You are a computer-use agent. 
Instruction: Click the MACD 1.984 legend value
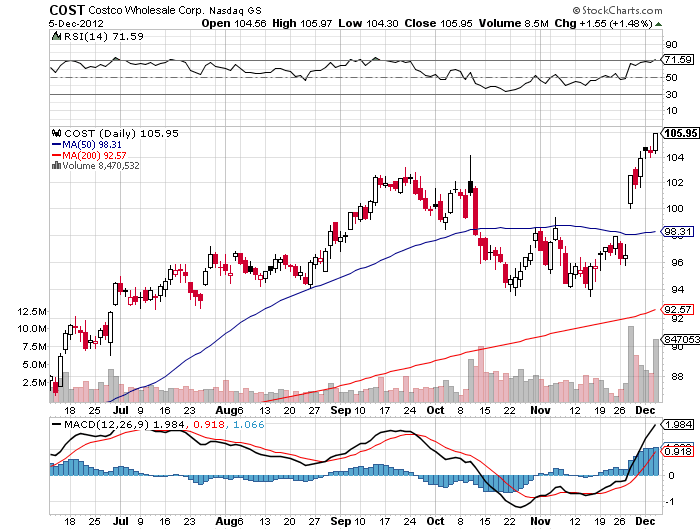pyautogui.click(x=168, y=424)
